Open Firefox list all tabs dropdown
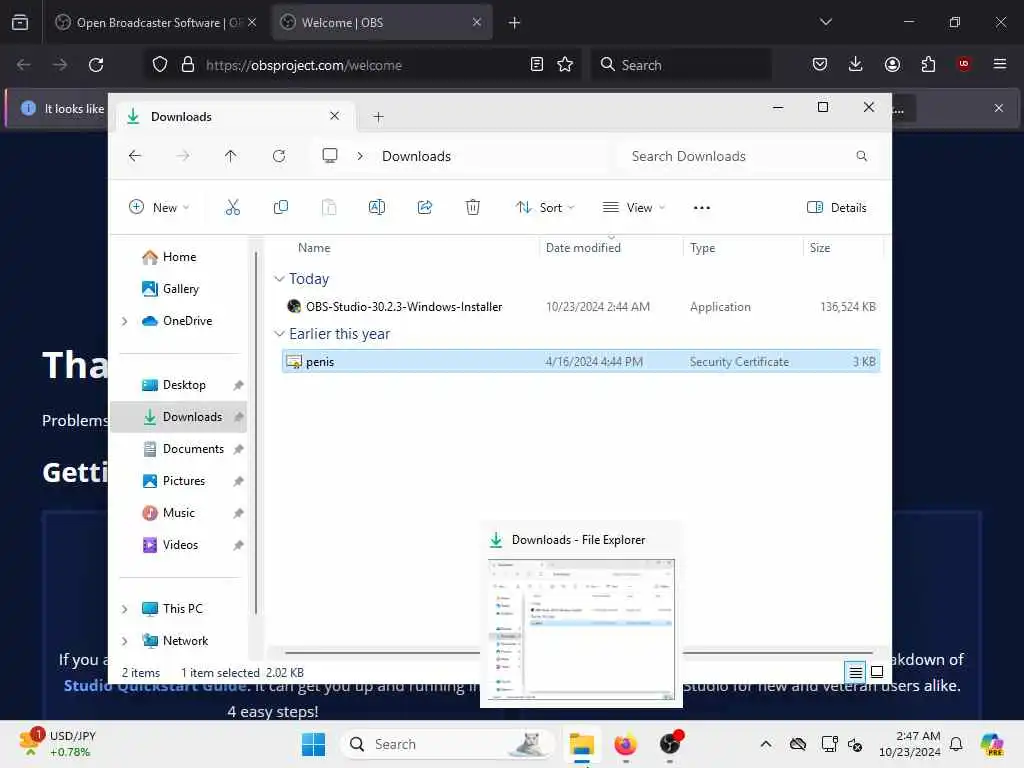The height and width of the screenshot is (768, 1024). pyautogui.click(x=825, y=22)
